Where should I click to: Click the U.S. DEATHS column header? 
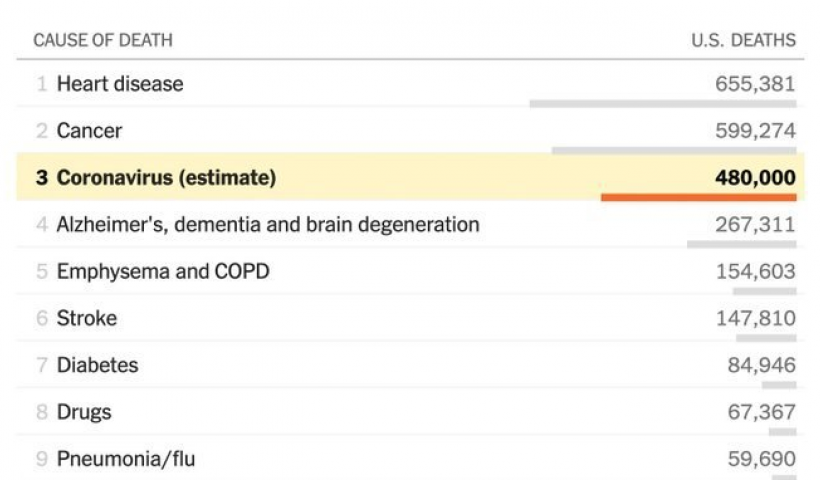pos(743,40)
